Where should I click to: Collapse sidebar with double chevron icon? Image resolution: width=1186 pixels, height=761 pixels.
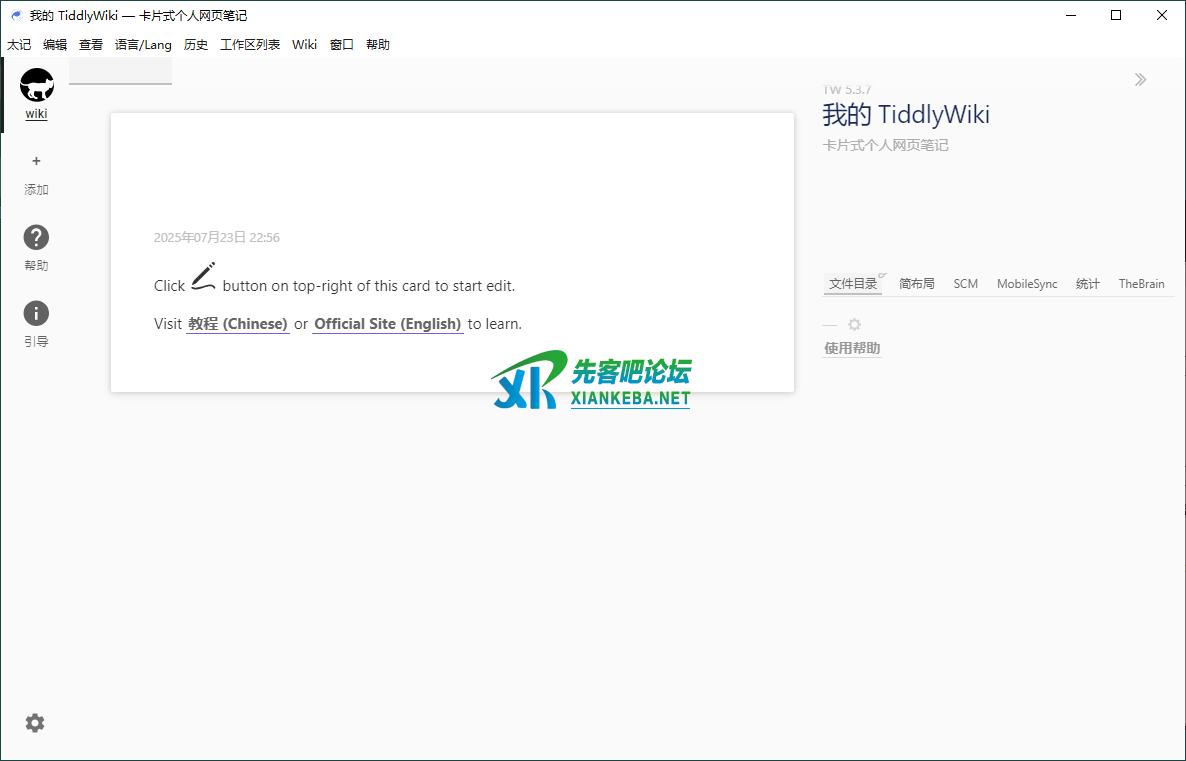point(1140,80)
